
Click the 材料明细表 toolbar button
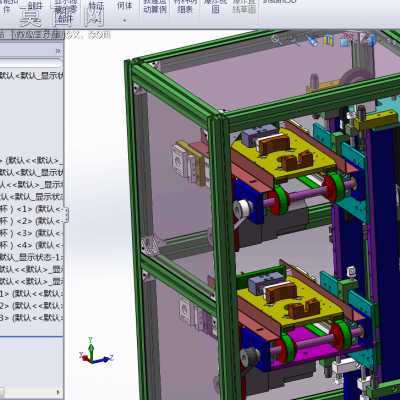[184, 7]
